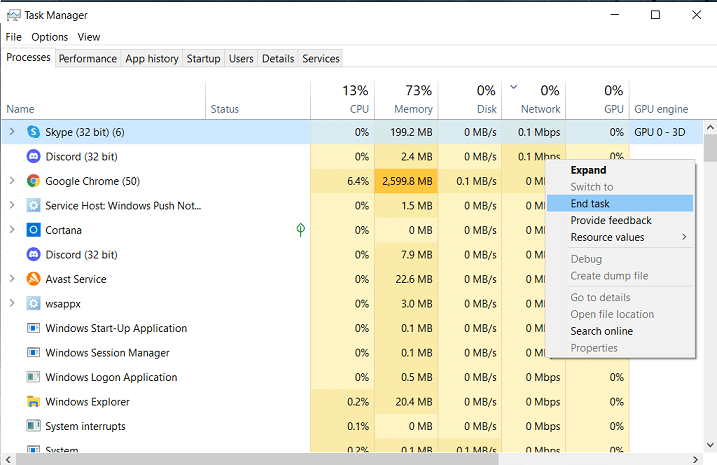Click the horizontal scrollbar left arrow
This screenshot has width=717, height=465.
8,460
